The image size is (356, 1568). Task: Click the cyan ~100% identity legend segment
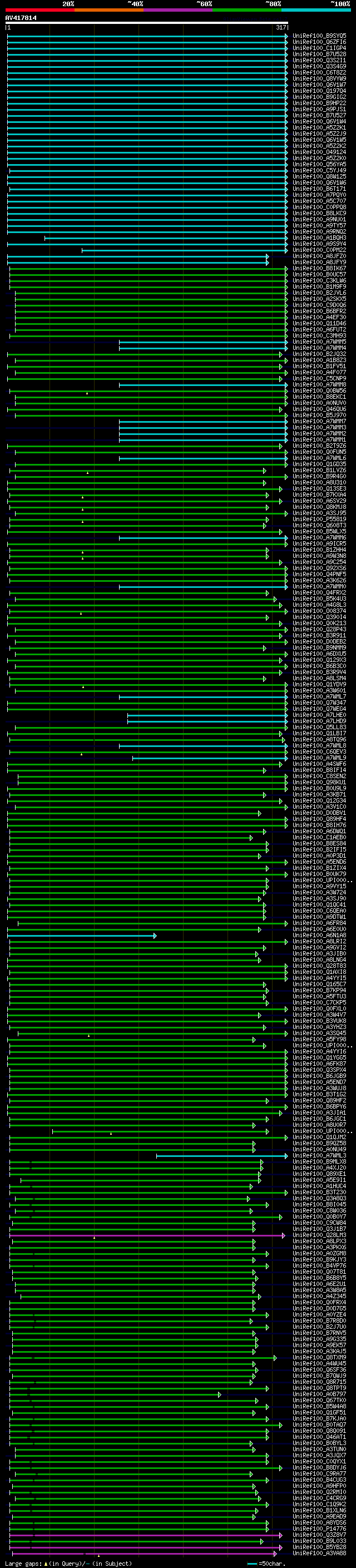click(x=316, y=10)
